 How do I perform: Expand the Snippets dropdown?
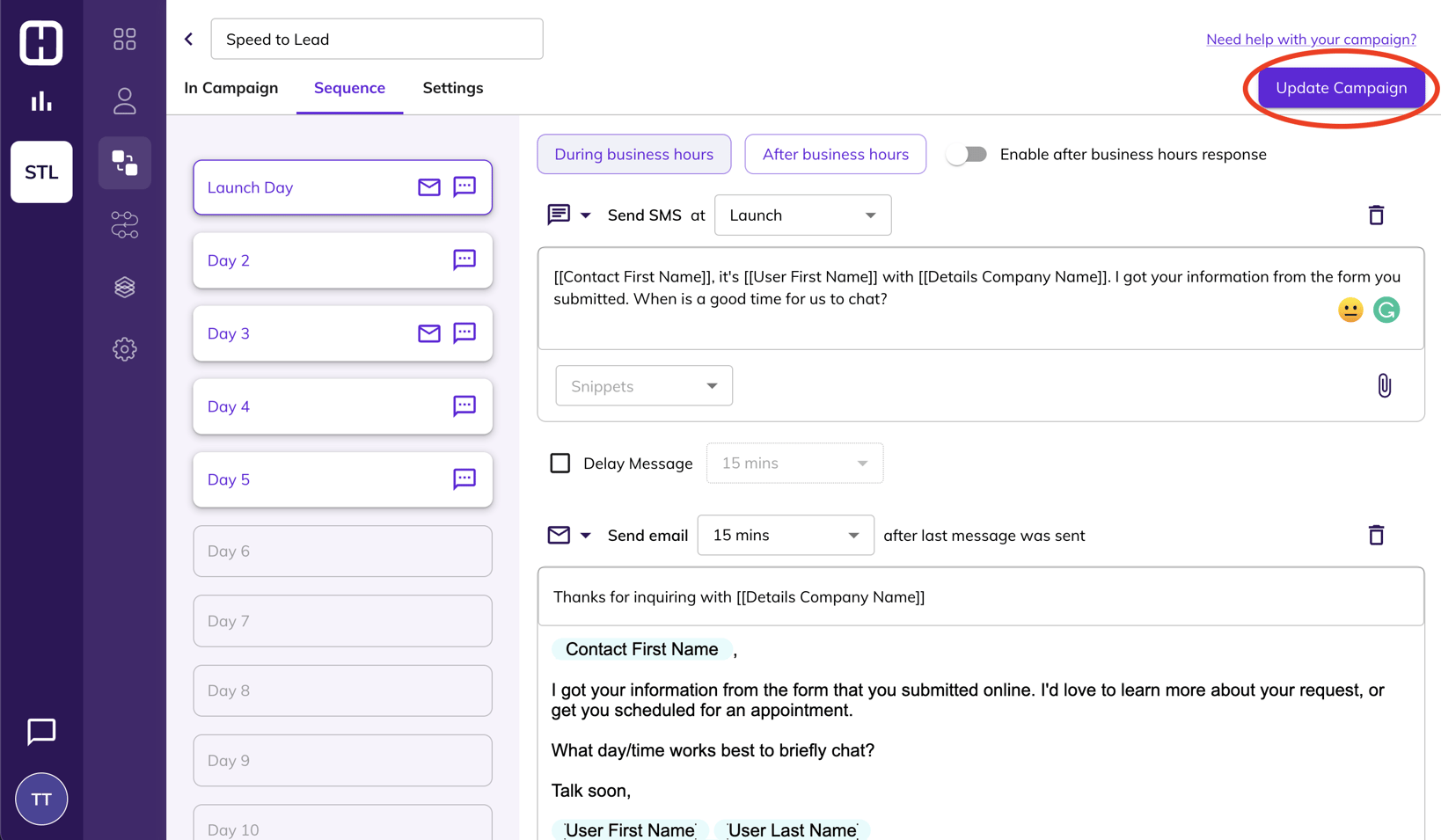click(644, 385)
